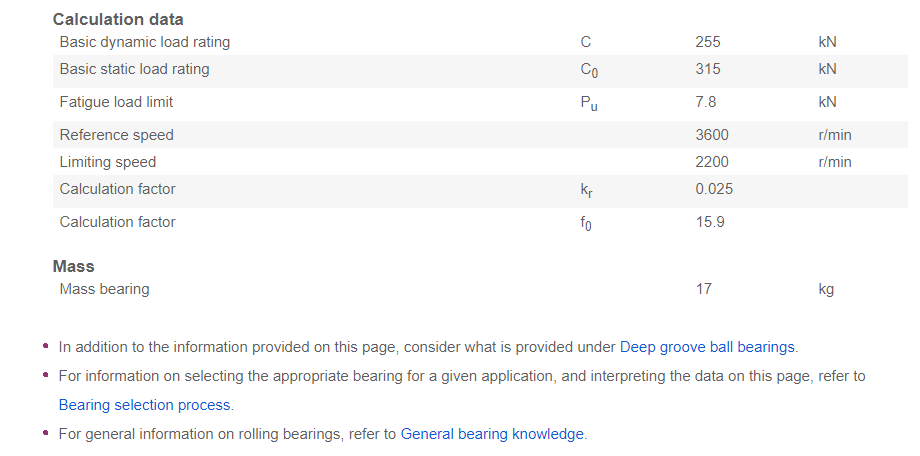Click the Mass section heading
The width and height of the screenshot is (920, 456).
click(x=74, y=266)
